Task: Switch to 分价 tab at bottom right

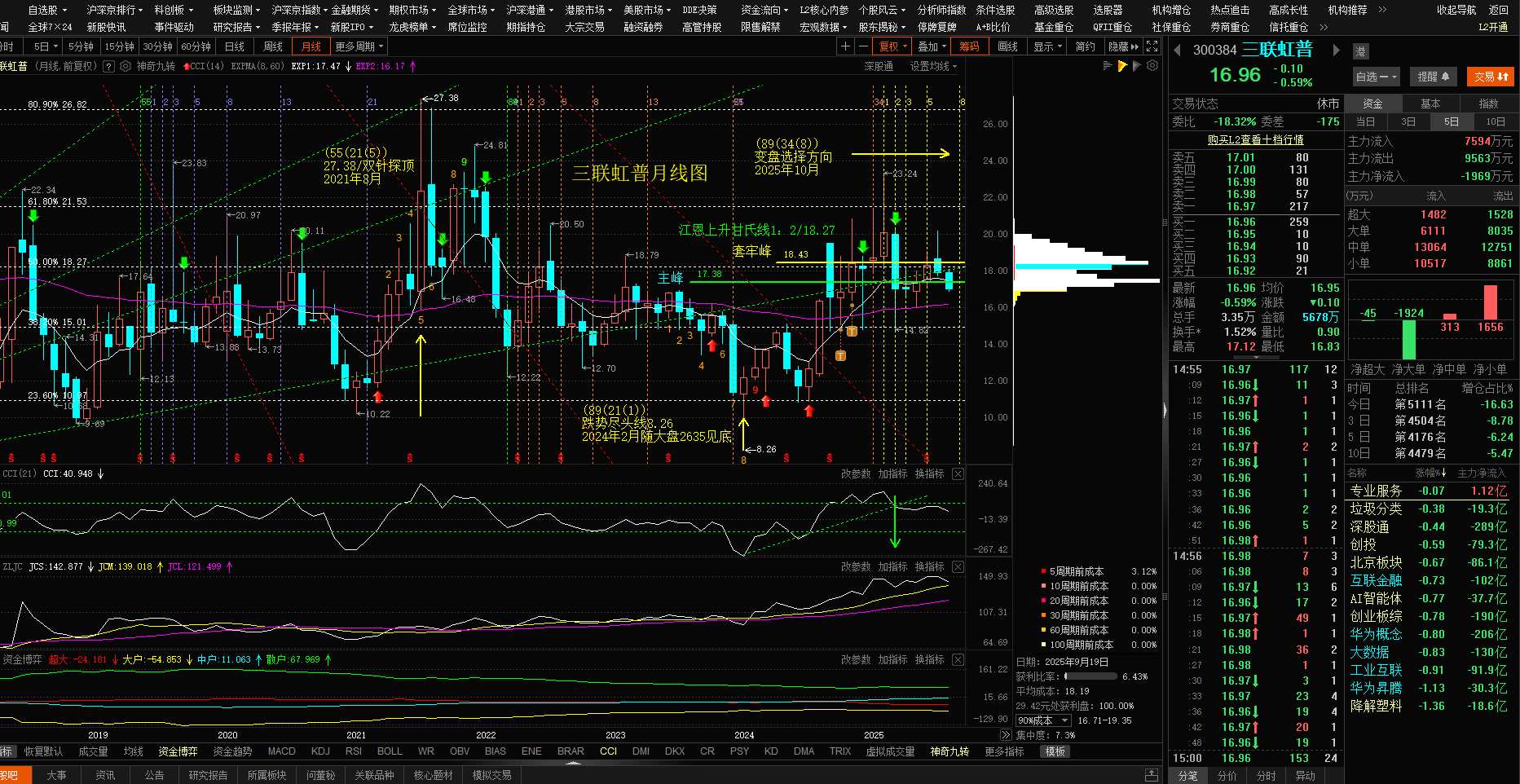Action: (1227, 776)
